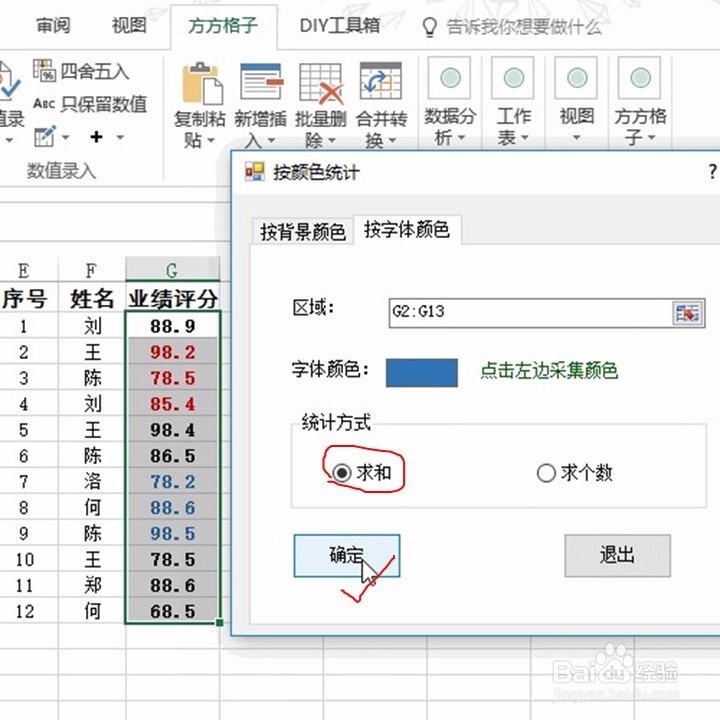Select the column F header
Image resolution: width=720 pixels, height=720 pixels.
(91, 270)
